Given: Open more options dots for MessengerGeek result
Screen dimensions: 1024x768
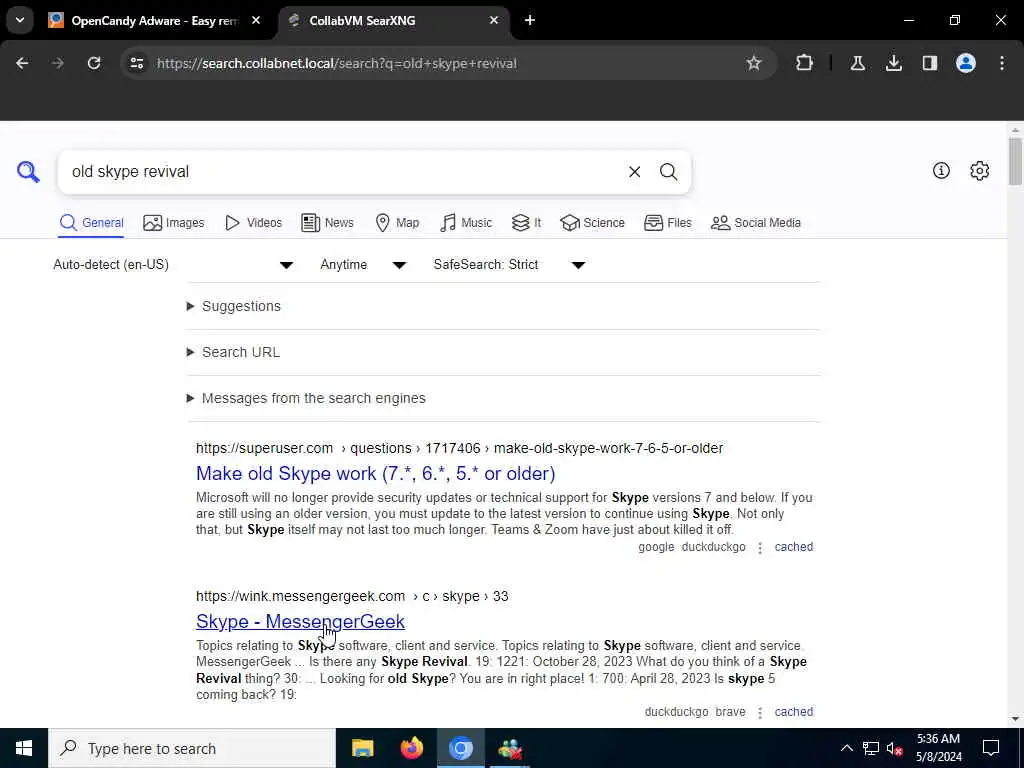Looking at the screenshot, I should 760,712.
